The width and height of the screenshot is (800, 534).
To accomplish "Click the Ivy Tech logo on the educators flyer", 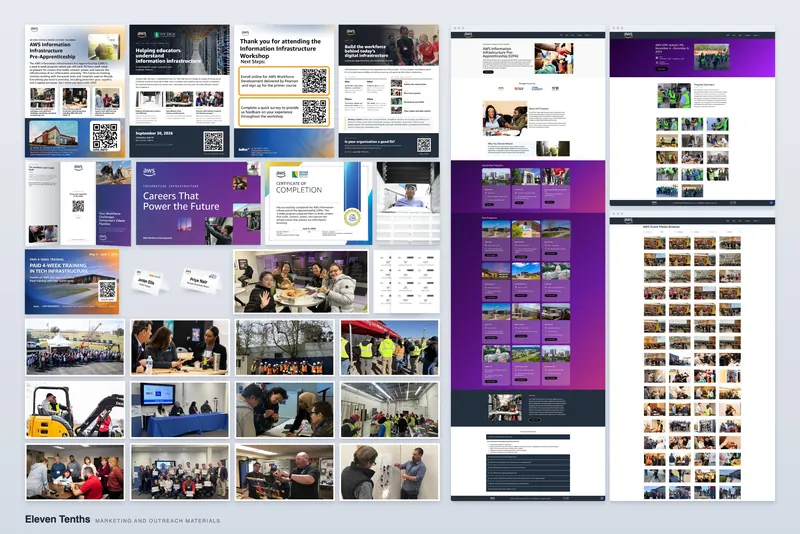I will pos(164,35).
